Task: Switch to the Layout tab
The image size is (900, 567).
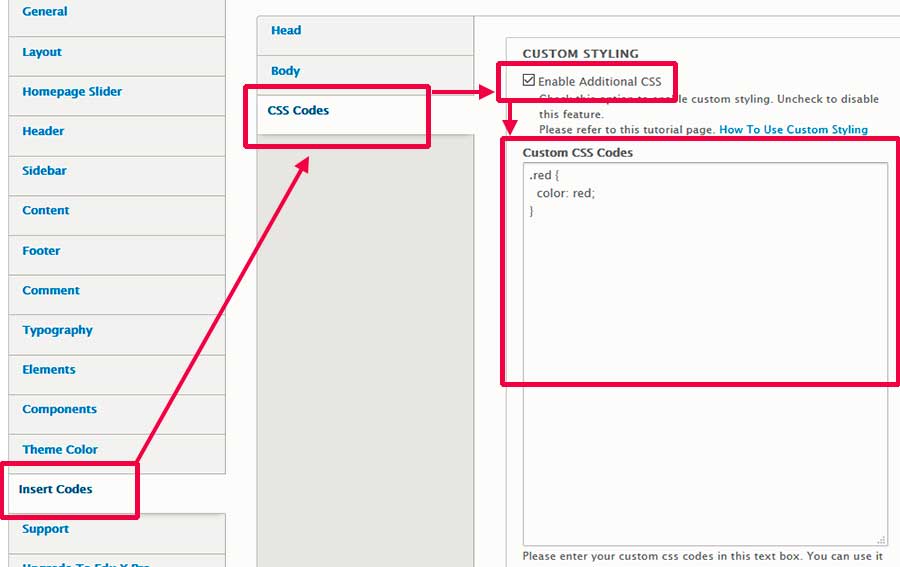Action: tap(42, 52)
